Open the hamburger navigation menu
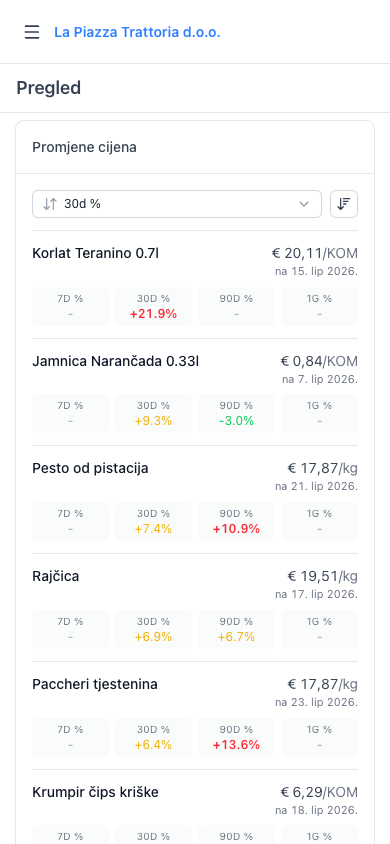The height and width of the screenshot is (844, 390). coord(32,32)
